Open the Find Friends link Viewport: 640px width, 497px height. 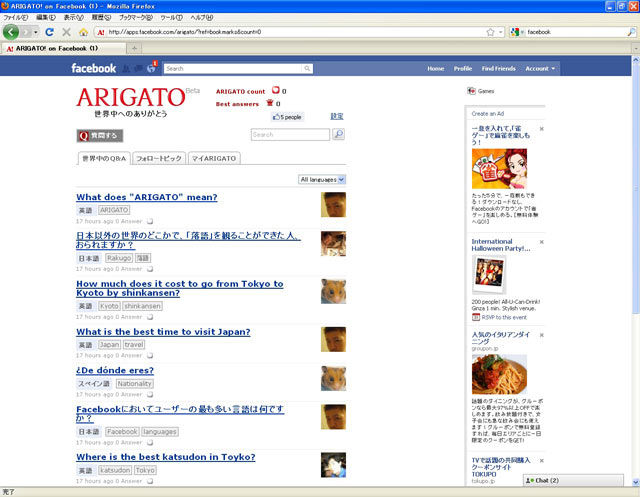click(498, 69)
